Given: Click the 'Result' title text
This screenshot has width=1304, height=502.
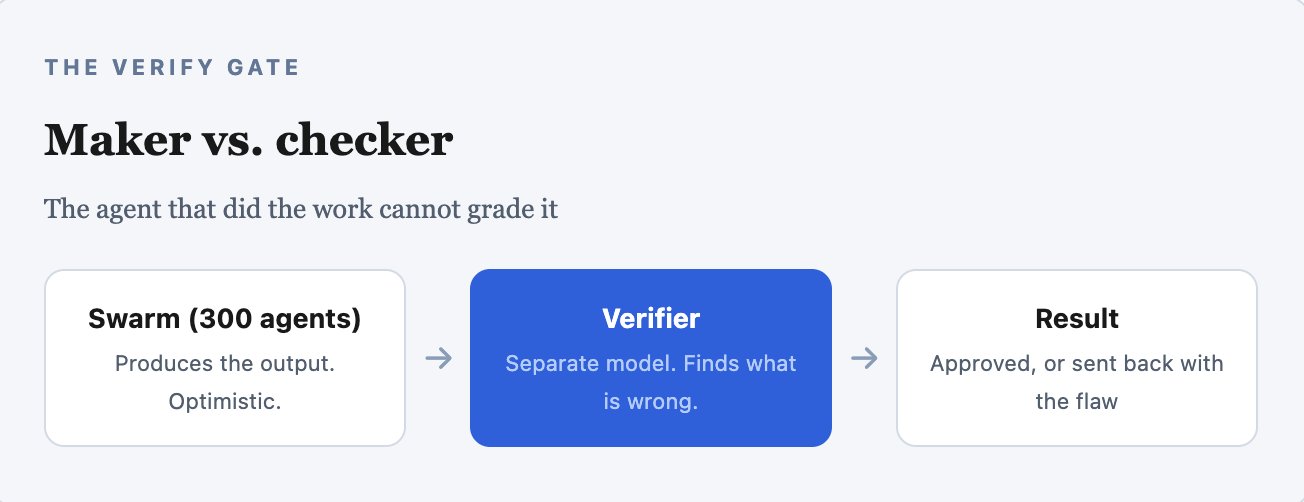Looking at the screenshot, I should pyautogui.click(x=1077, y=319).
